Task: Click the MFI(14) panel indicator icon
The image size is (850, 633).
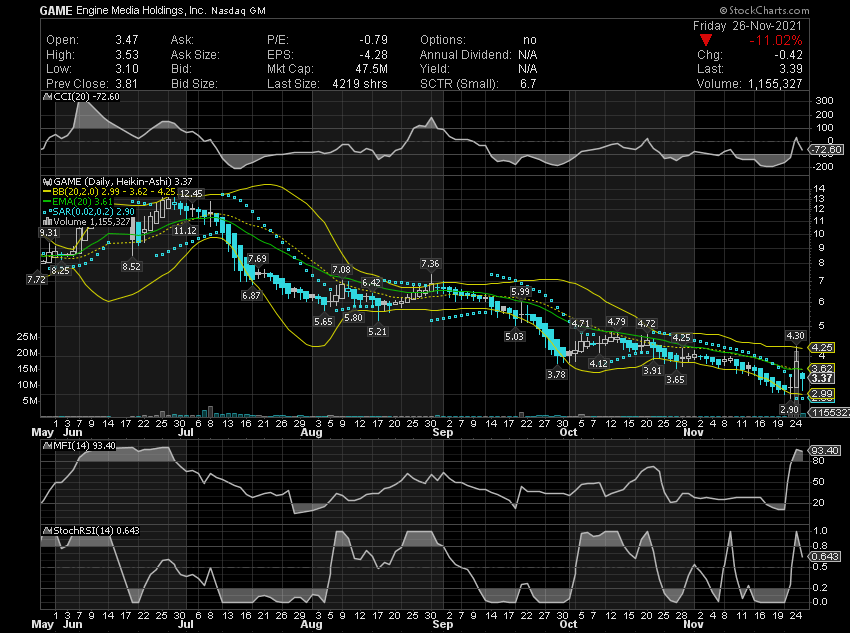Action: (47, 446)
